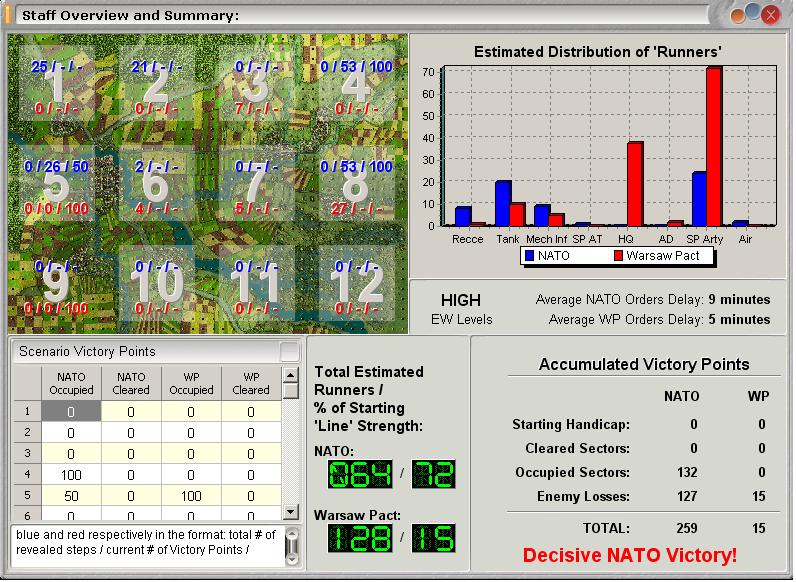Select sector 12 on the map

point(356,284)
